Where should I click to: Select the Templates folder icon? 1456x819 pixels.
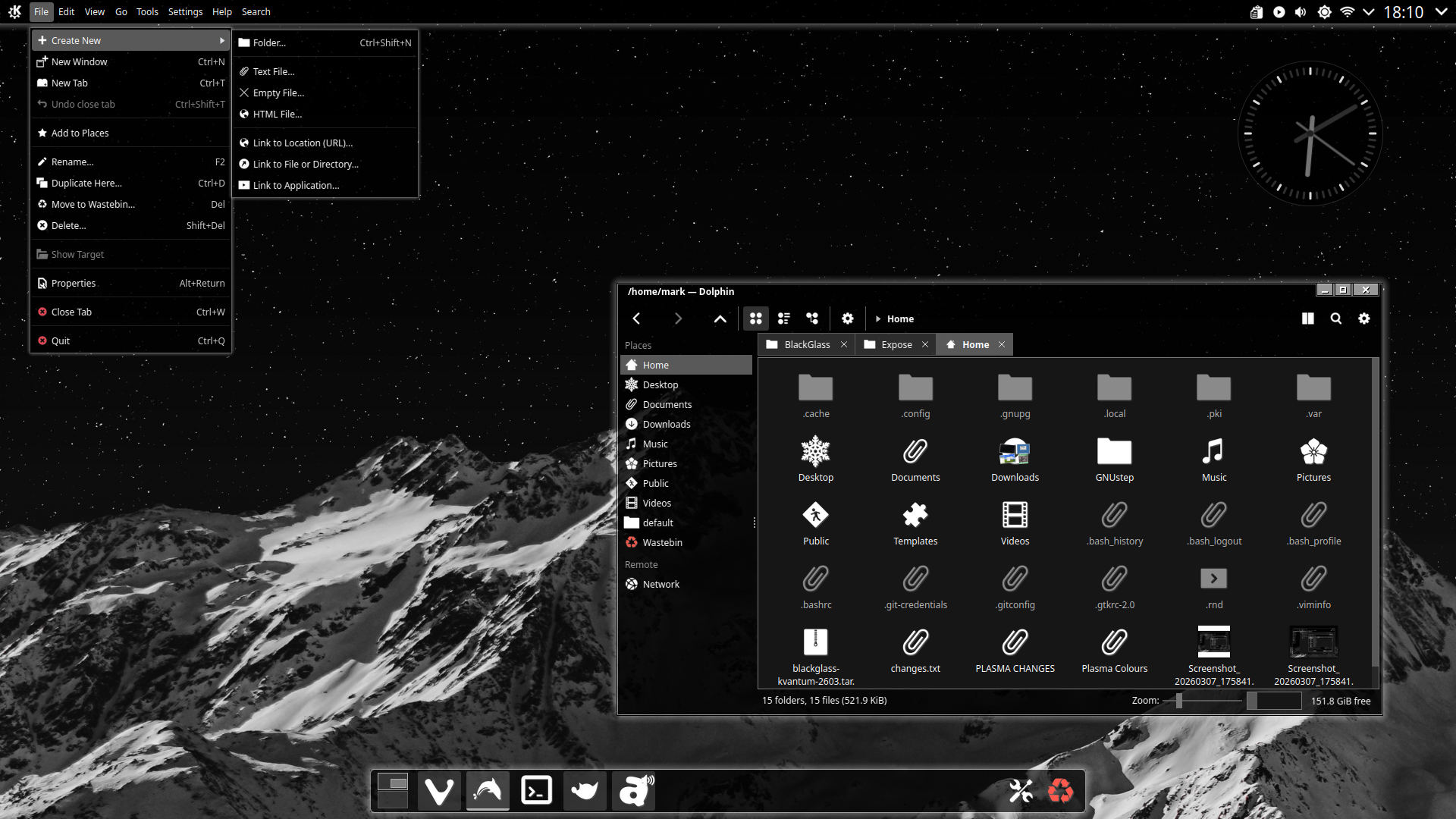click(x=915, y=516)
